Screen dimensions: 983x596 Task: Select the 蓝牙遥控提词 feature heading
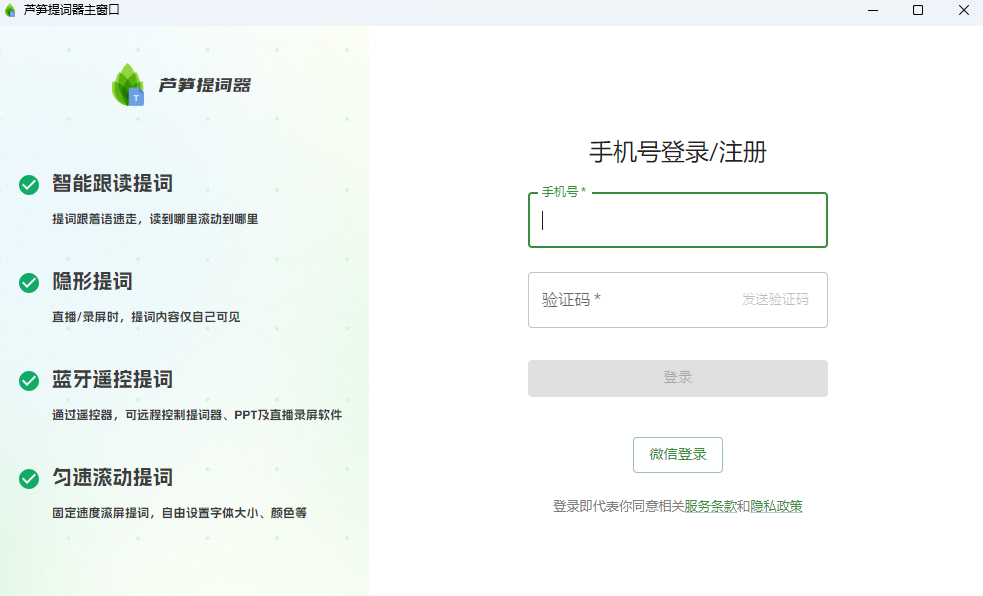click(112, 380)
